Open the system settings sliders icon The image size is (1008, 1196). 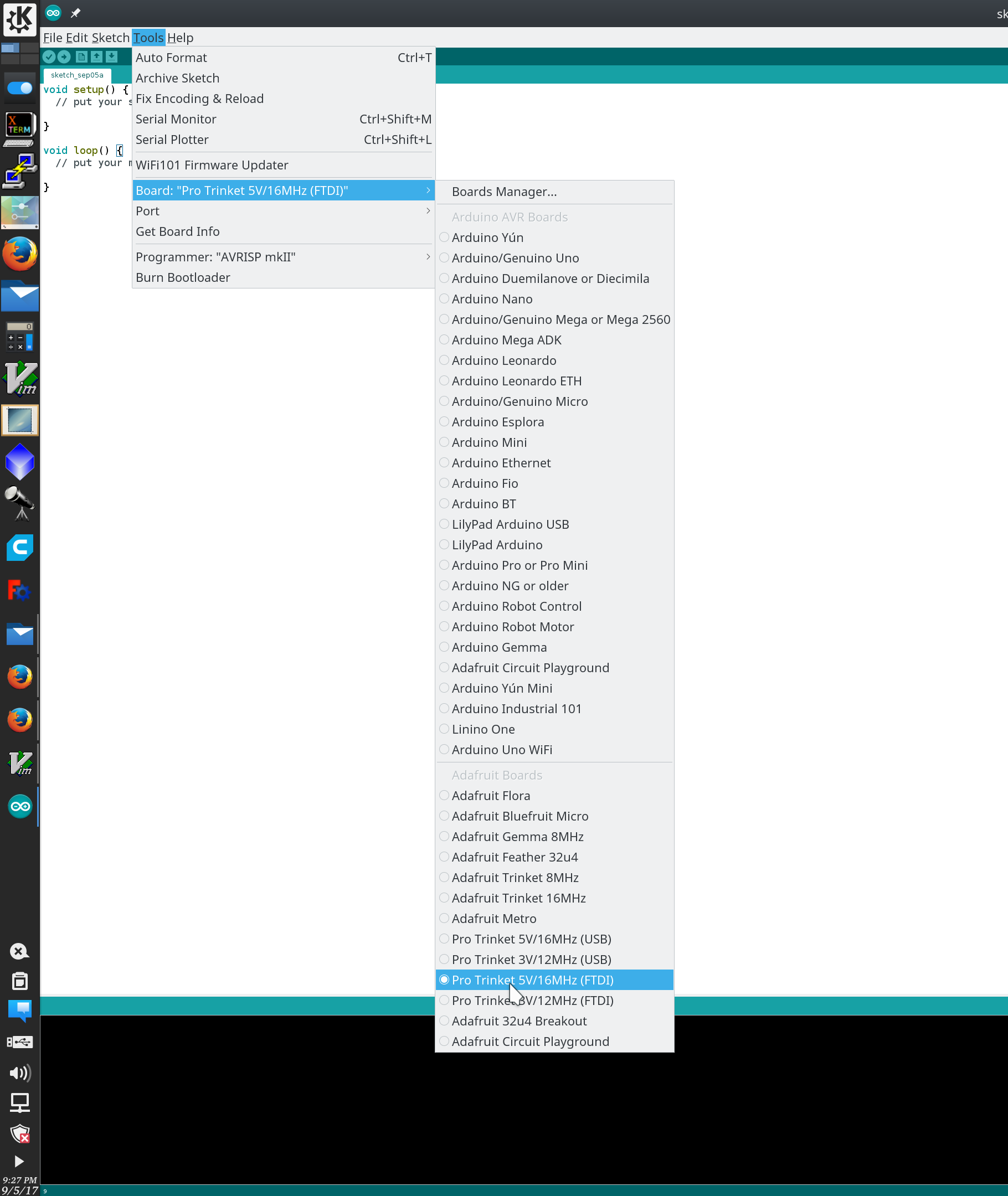point(20,213)
